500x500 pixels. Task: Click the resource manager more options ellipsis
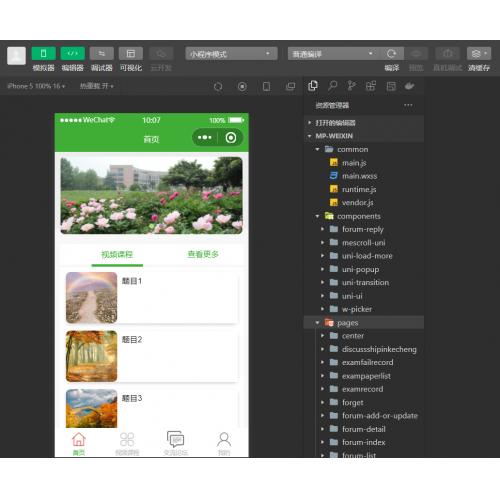[x=408, y=105]
